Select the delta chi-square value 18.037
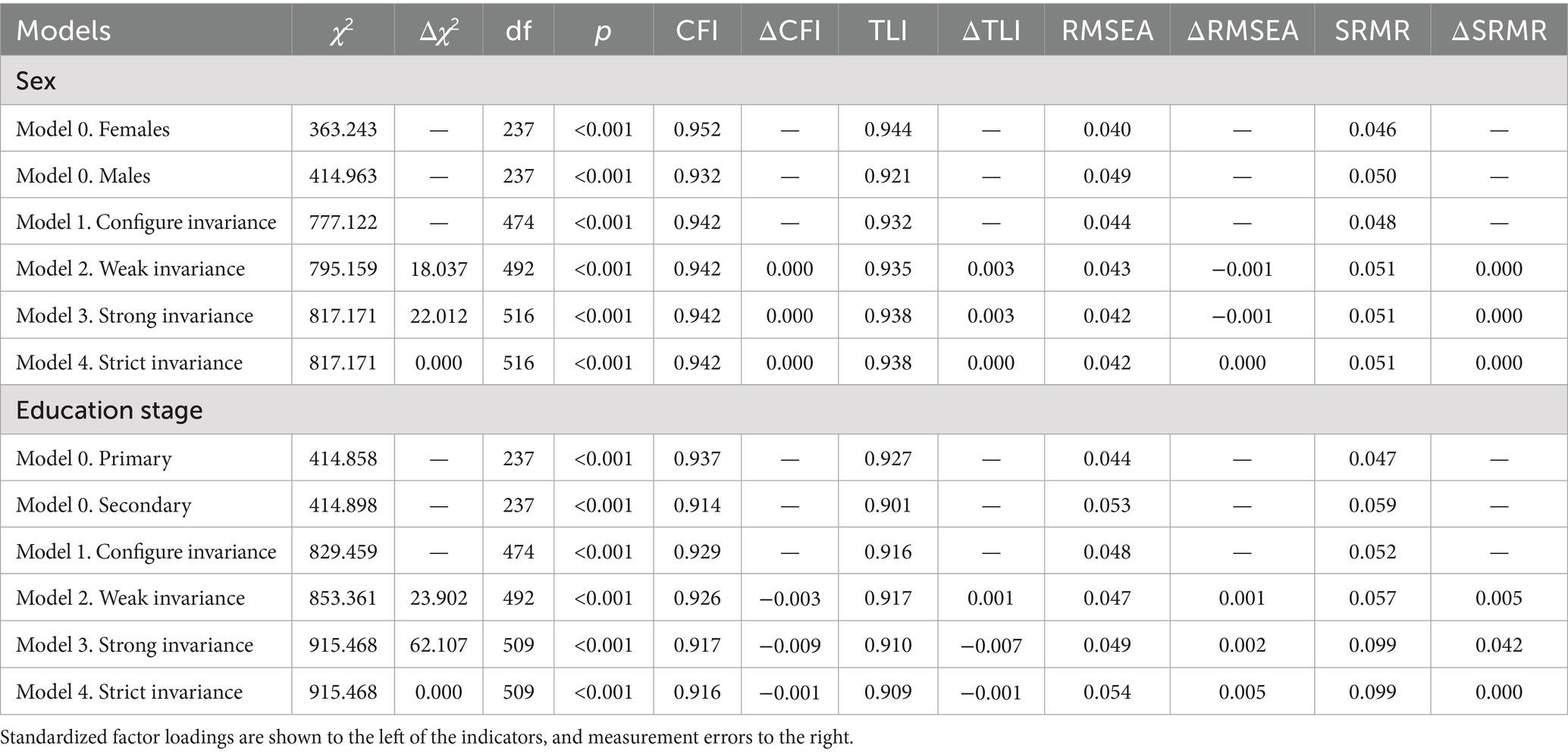This screenshot has width=1568, height=754. tap(438, 269)
